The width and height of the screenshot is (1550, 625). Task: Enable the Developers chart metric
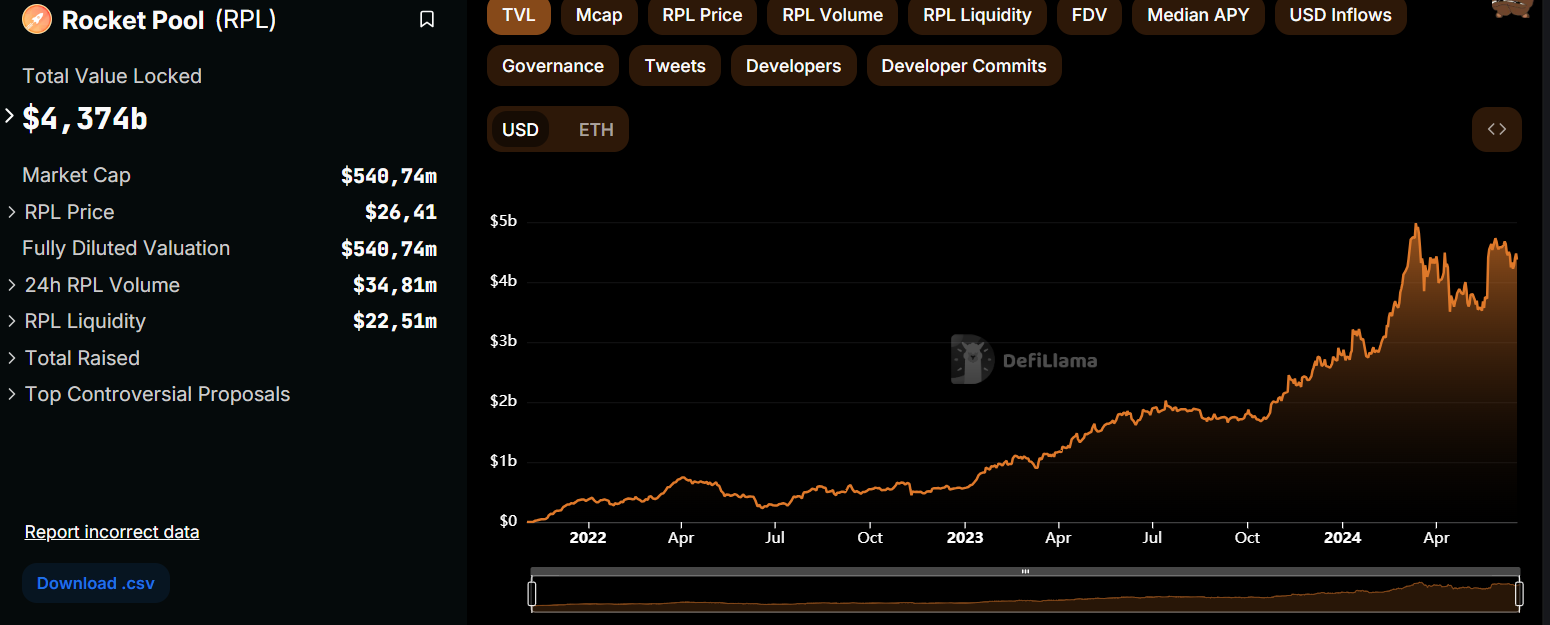coord(794,66)
